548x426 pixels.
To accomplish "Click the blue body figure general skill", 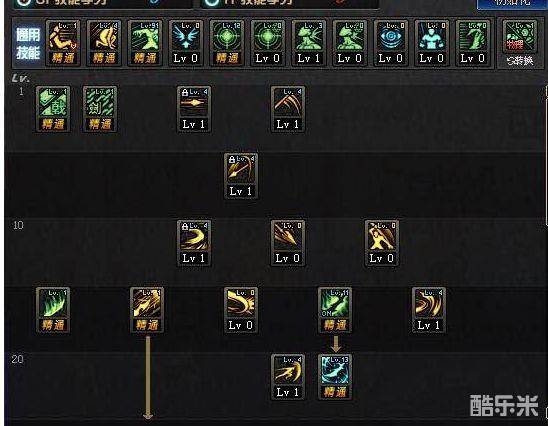I will pos(431,43).
